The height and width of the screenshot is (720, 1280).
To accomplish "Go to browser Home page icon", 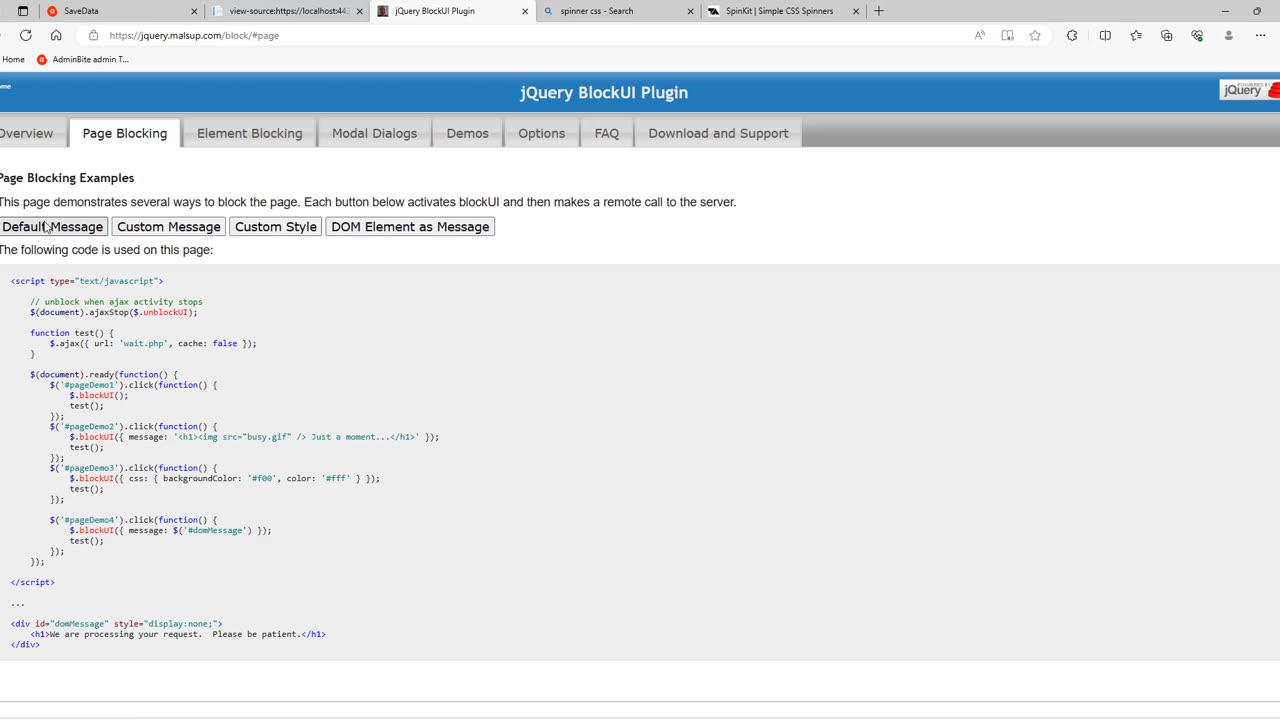I will pos(56,35).
